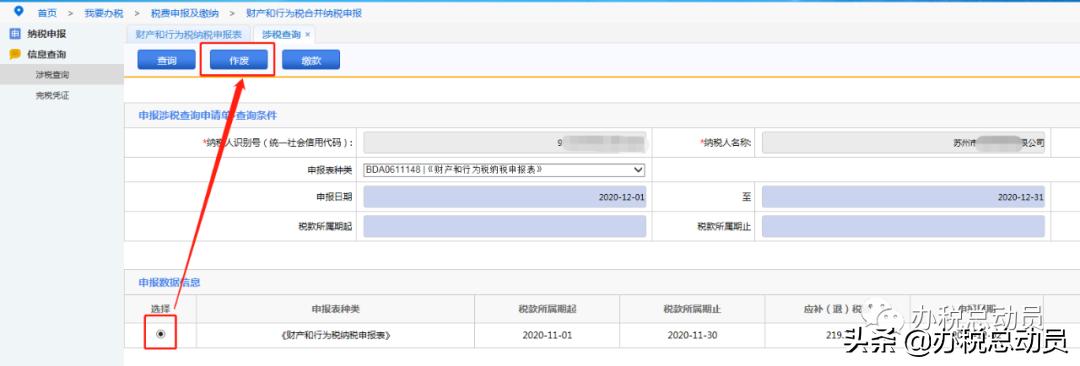Click the 信息查询 chat bubble icon

point(14,54)
